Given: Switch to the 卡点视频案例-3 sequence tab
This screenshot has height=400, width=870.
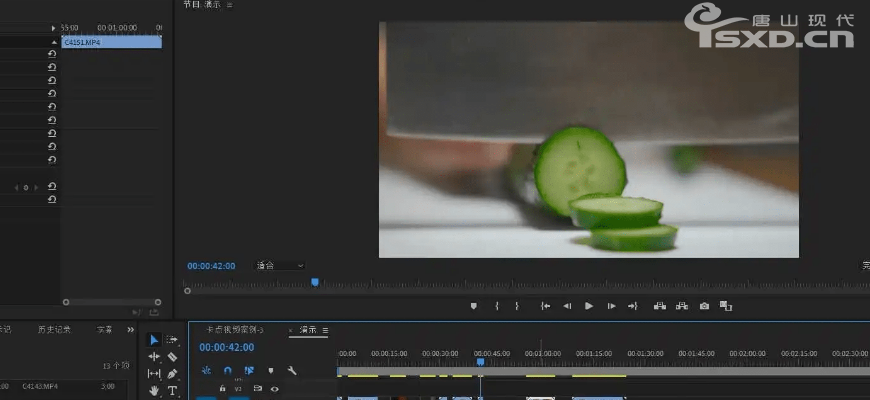Looking at the screenshot, I should click(234, 330).
